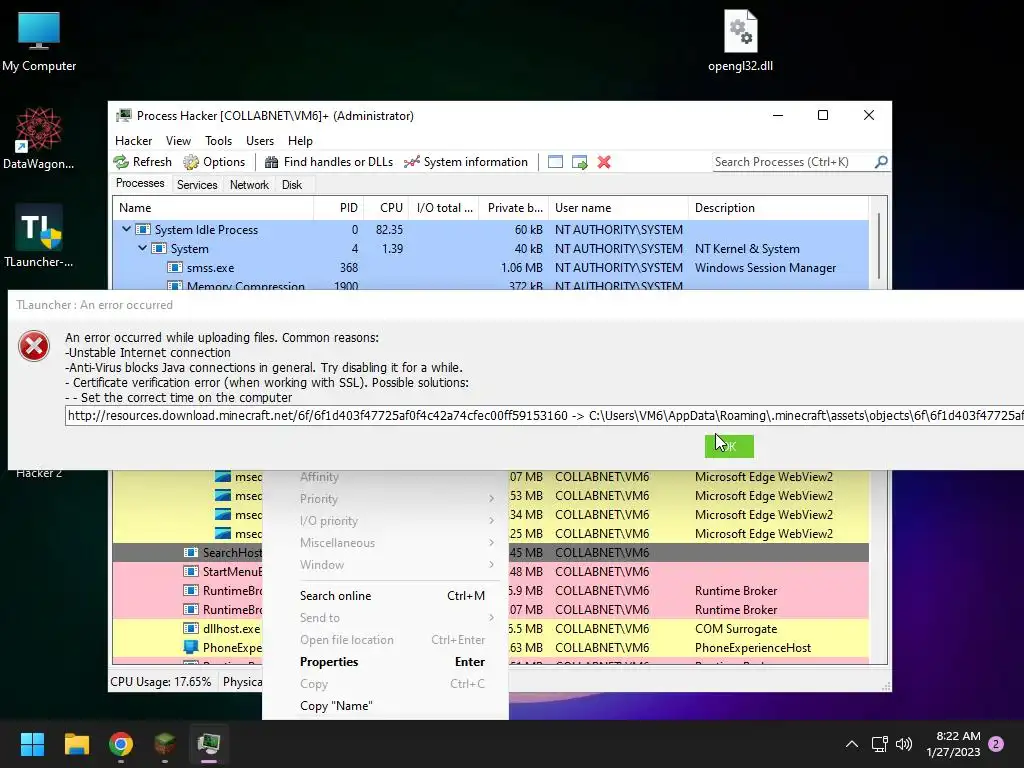Click the process list vertical scrollbar
1024x768 pixels.
pyautogui.click(x=879, y=246)
